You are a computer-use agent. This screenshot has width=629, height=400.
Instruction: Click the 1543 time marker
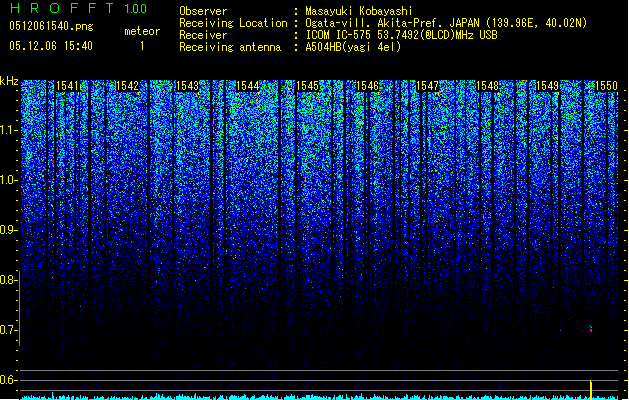pos(187,86)
